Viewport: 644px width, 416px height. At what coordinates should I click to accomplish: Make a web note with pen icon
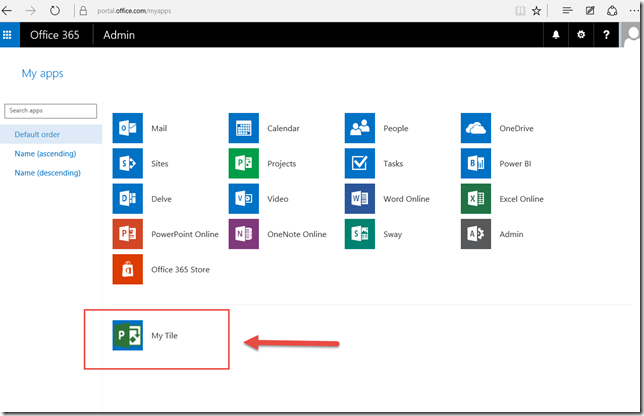590,11
